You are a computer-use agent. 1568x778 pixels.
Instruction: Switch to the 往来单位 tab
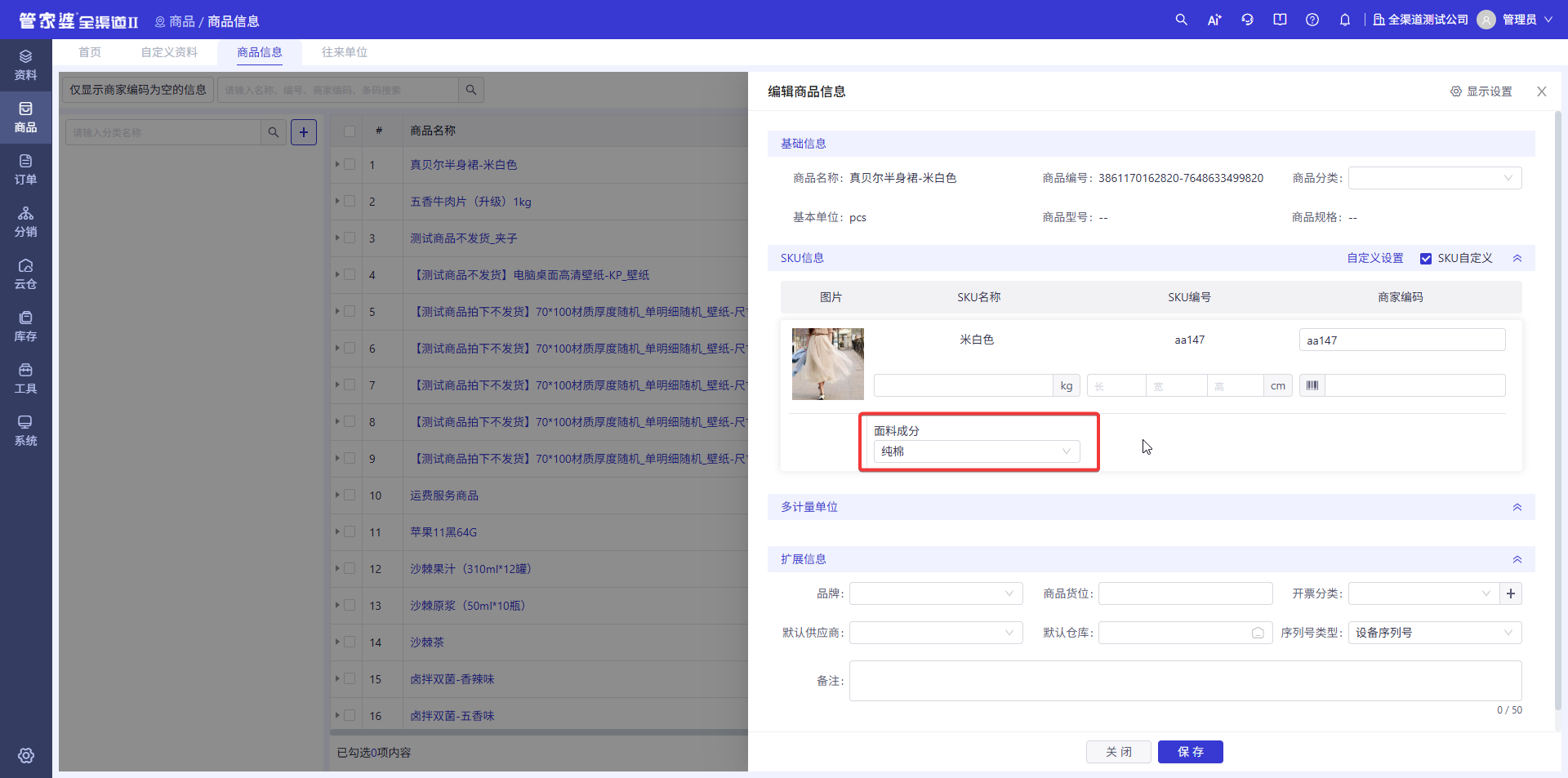[345, 52]
